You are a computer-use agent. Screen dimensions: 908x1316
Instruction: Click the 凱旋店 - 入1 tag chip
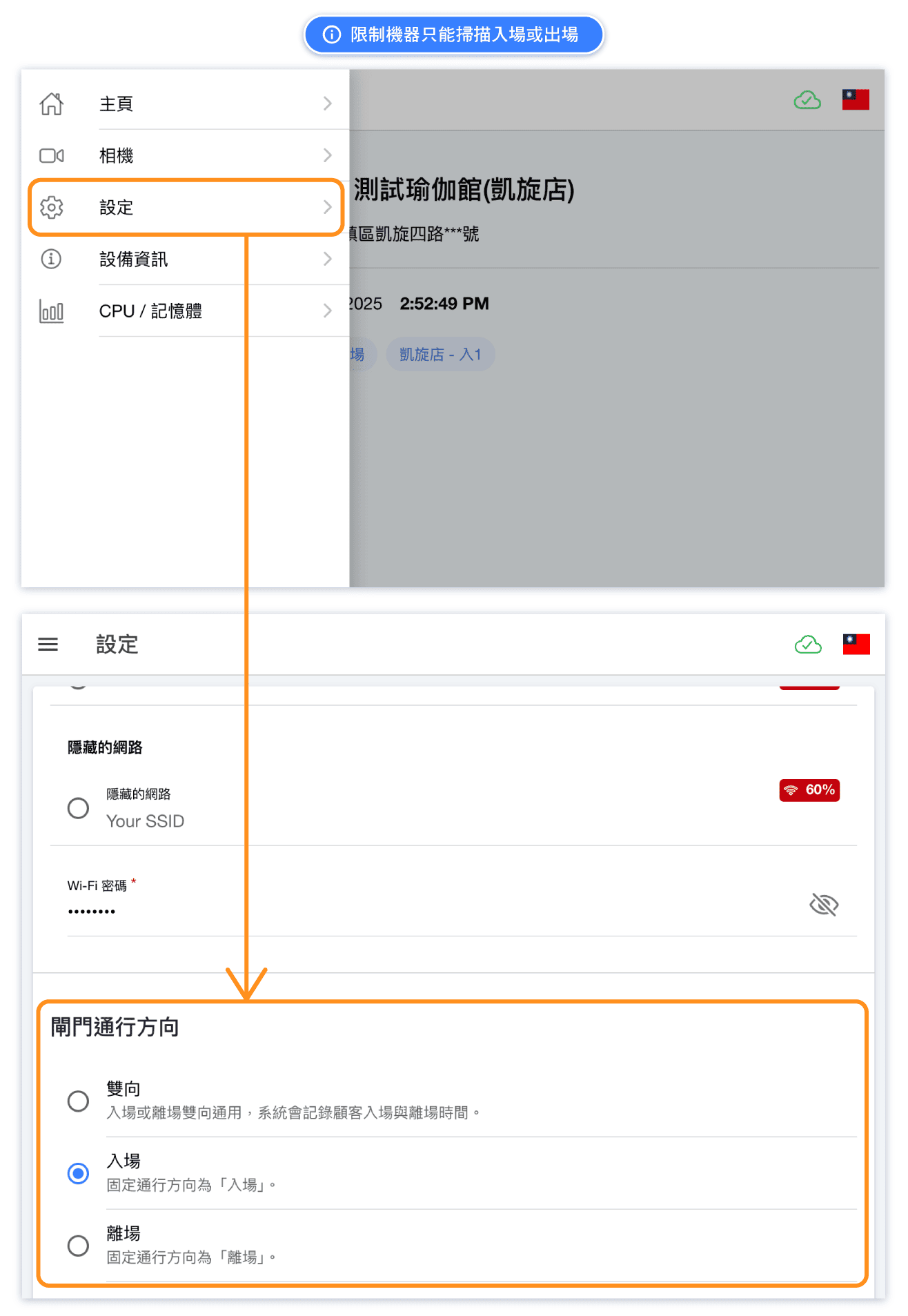click(x=440, y=355)
